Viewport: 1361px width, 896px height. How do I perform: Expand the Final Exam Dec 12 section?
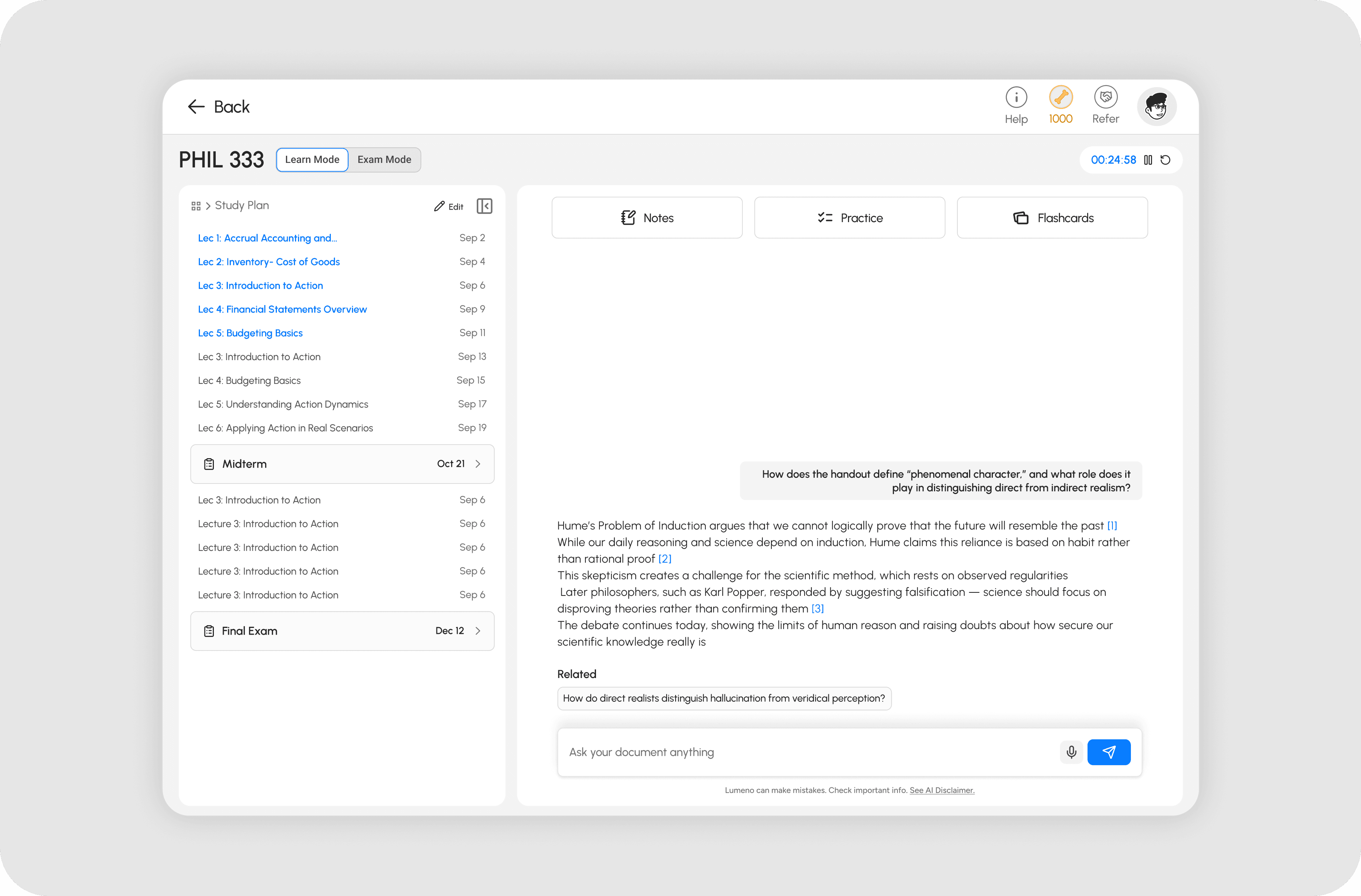(x=342, y=631)
